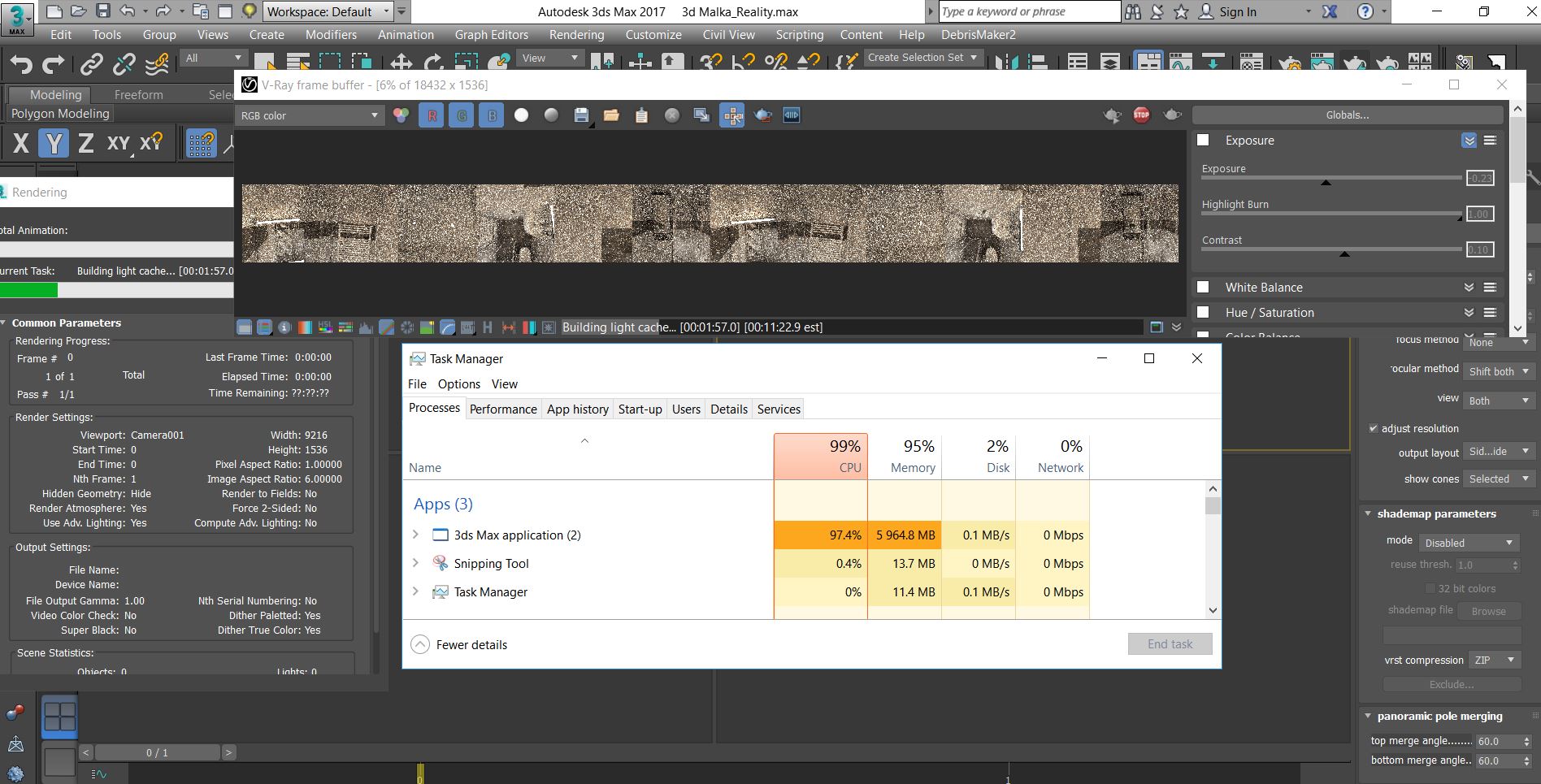Open the View reference coordinate dropdown

click(x=550, y=58)
